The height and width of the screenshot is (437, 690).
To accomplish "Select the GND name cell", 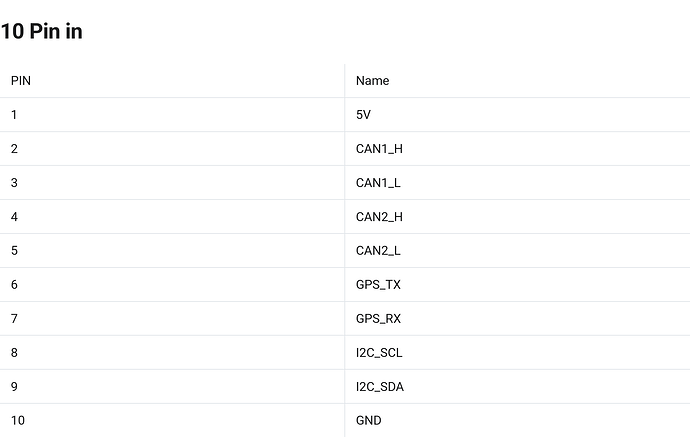I will point(369,420).
